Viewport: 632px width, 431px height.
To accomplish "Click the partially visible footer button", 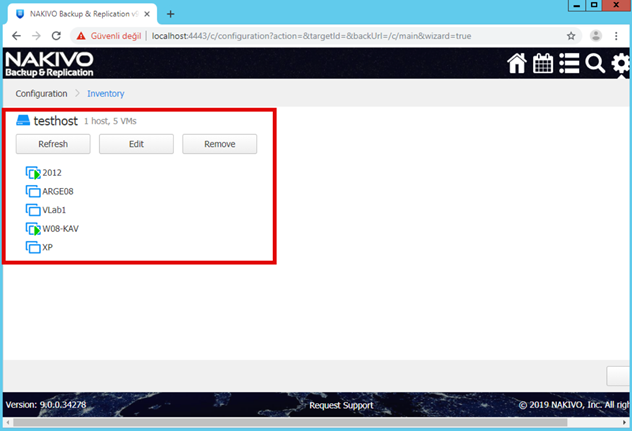I will click(x=618, y=376).
